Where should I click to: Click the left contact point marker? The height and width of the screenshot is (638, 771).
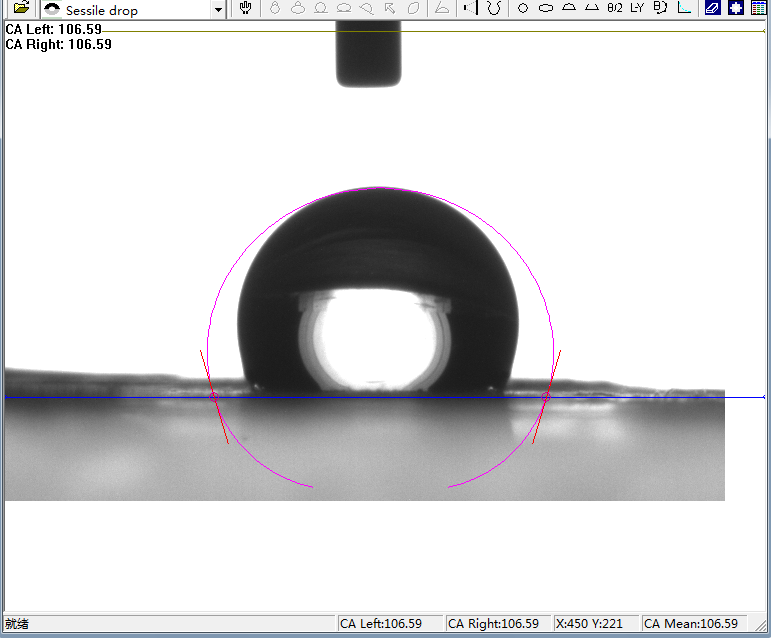[x=213, y=397]
